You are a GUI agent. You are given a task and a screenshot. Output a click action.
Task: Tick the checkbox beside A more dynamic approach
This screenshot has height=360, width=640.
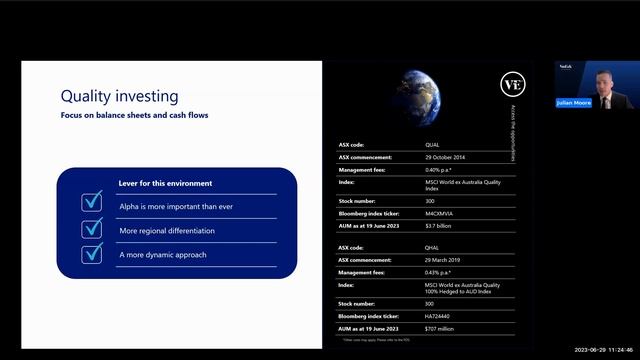pyautogui.click(x=92, y=253)
